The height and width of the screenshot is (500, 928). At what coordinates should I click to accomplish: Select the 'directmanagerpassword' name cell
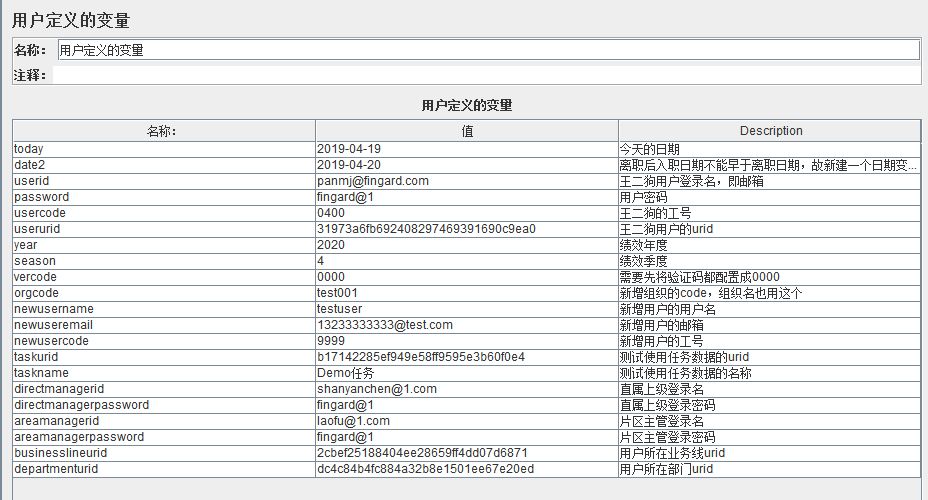[164, 405]
